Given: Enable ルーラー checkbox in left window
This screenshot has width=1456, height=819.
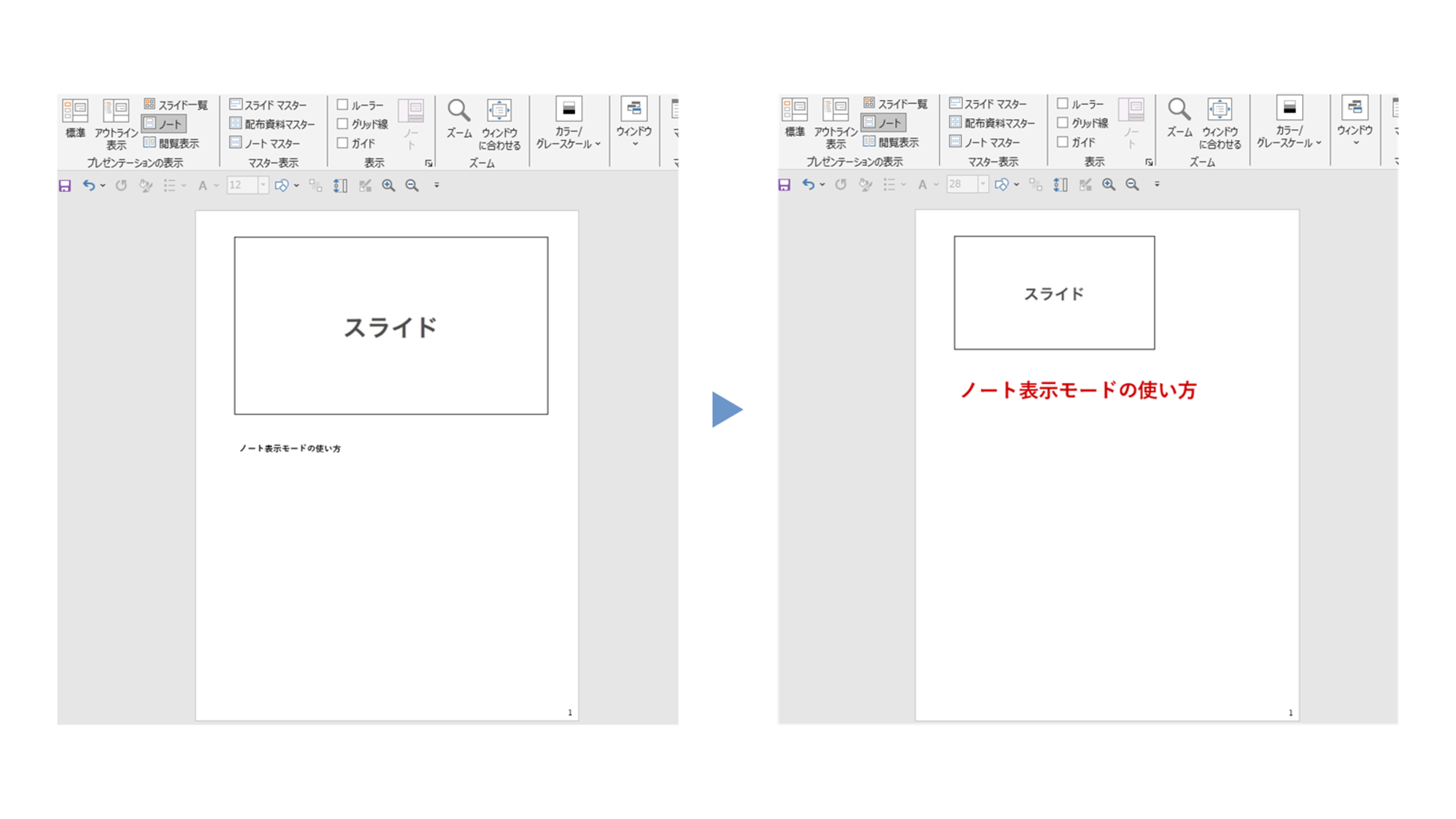Looking at the screenshot, I should [342, 104].
